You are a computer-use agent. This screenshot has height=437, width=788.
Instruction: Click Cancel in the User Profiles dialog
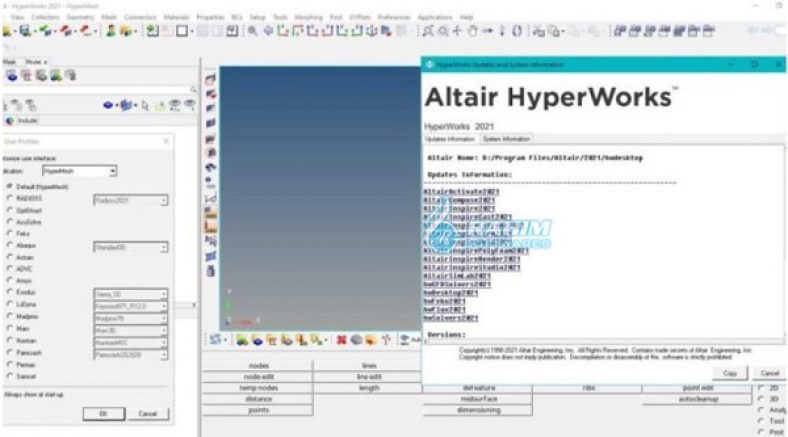coord(148,414)
